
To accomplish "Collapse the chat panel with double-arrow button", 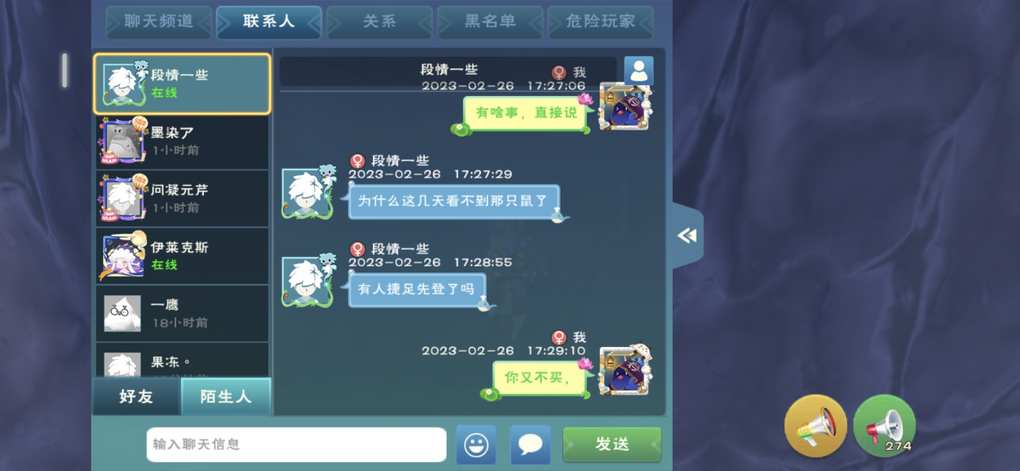I will tap(688, 236).
